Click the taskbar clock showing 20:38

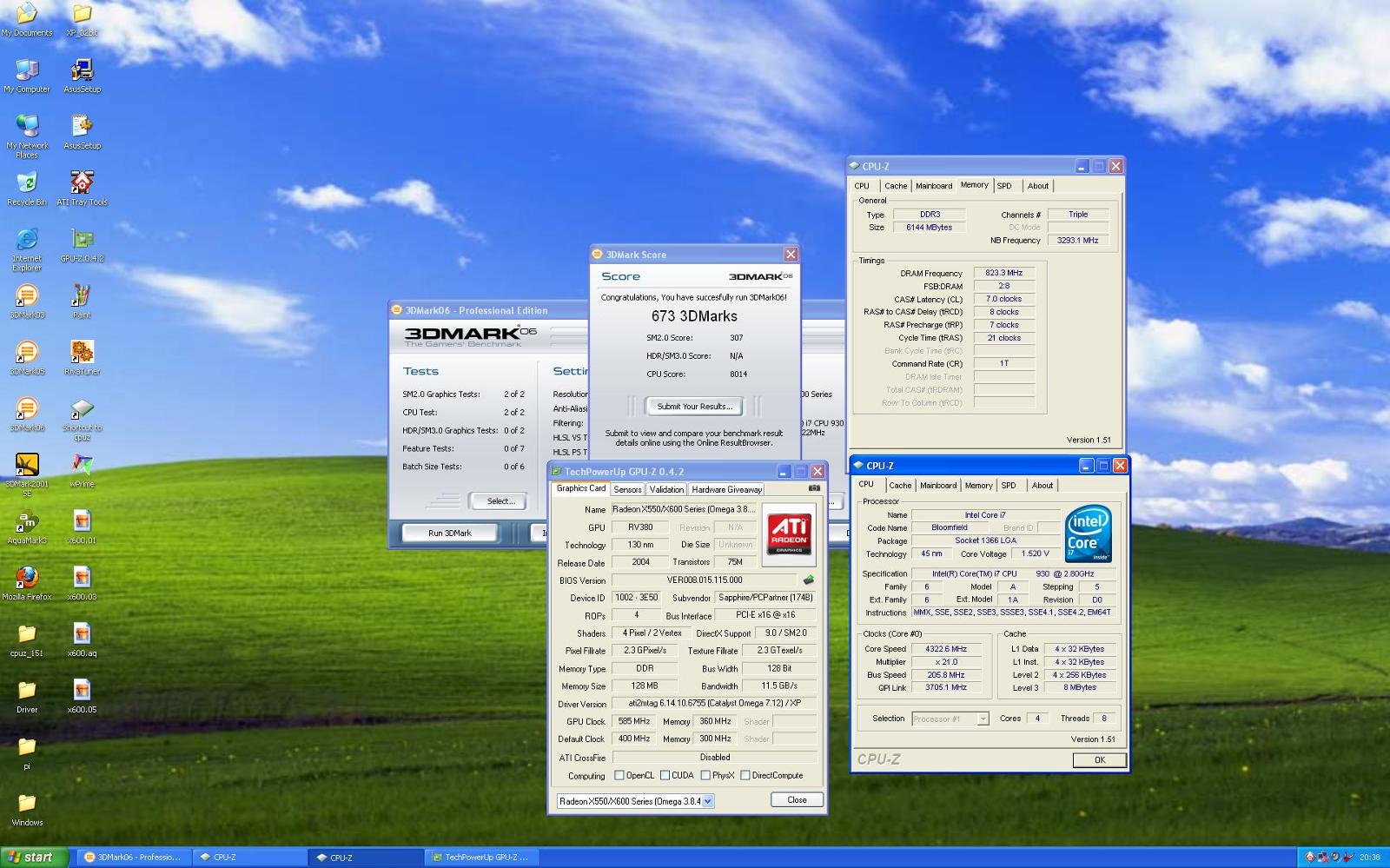(x=1370, y=857)
